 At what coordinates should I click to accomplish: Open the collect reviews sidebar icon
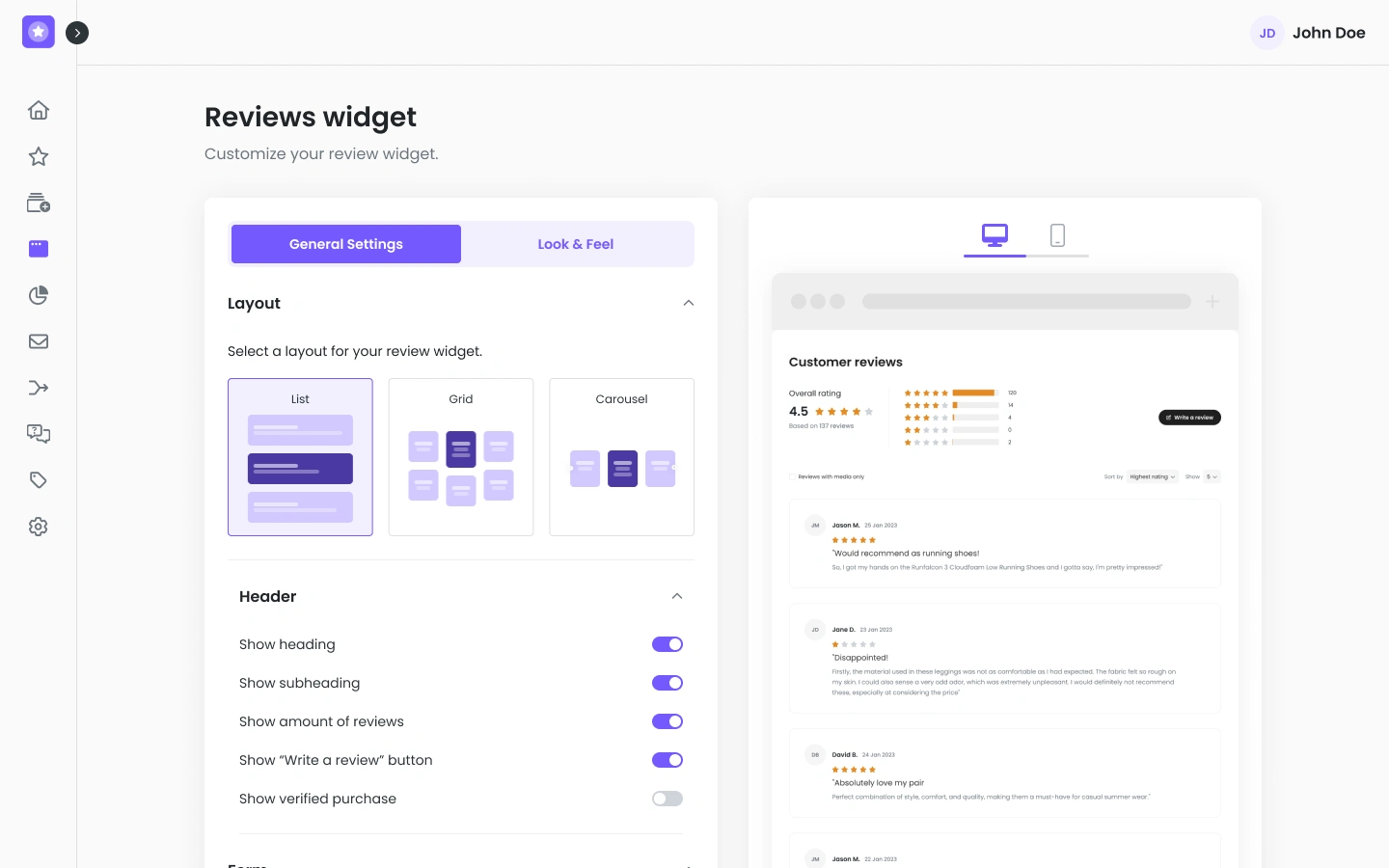[39, 203]
